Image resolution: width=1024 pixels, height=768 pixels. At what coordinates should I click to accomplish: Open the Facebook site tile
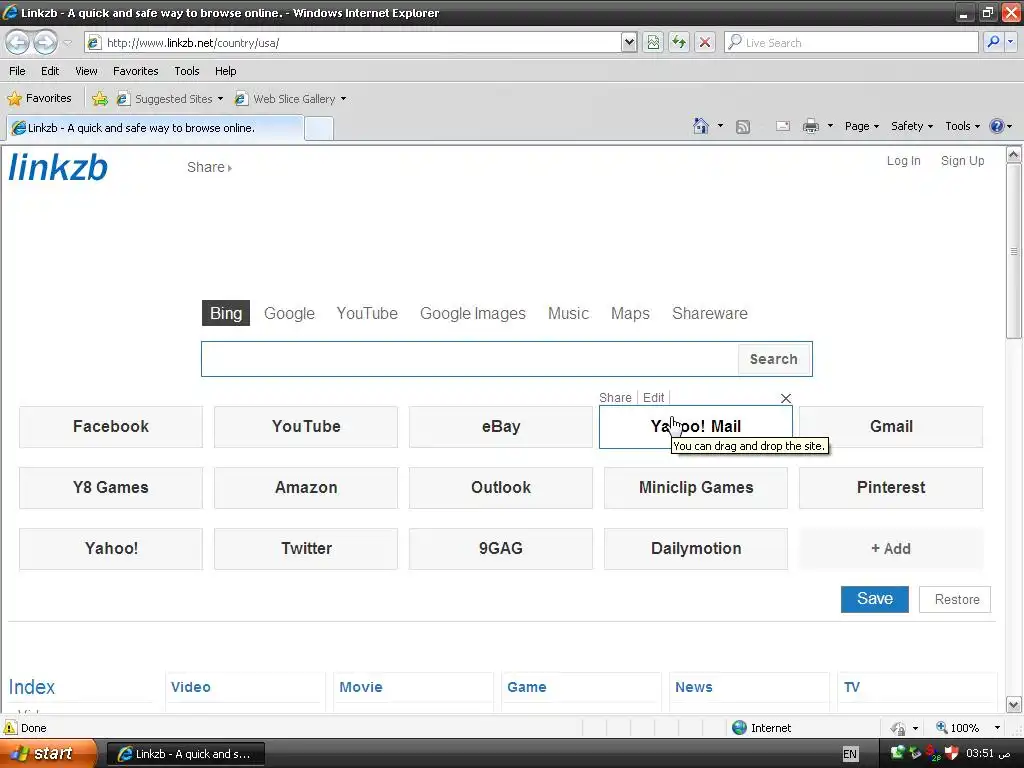(x=111, y=426)
